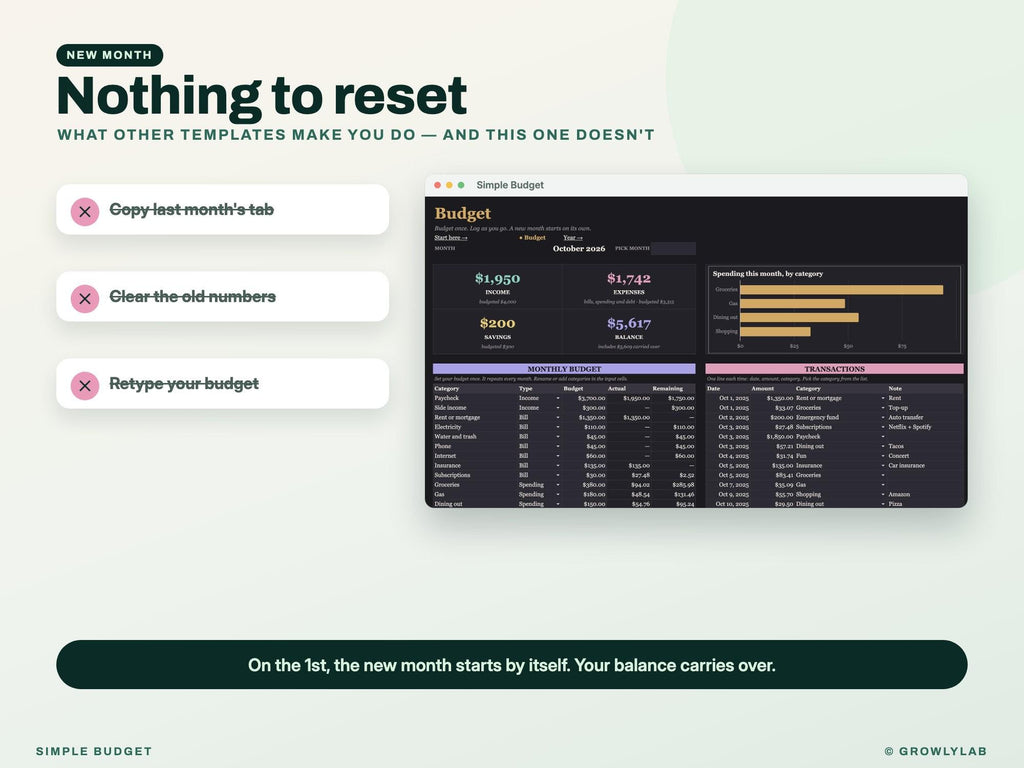Open category dropdown for the Fun transaction
1024x768 pixels.
click(883, 456)
